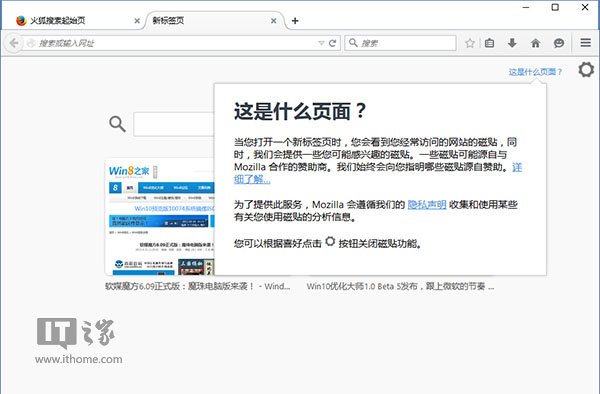Close the 新标签页 tab
The width and height of the screenshot is (600, 394).
tap(273, 21)
